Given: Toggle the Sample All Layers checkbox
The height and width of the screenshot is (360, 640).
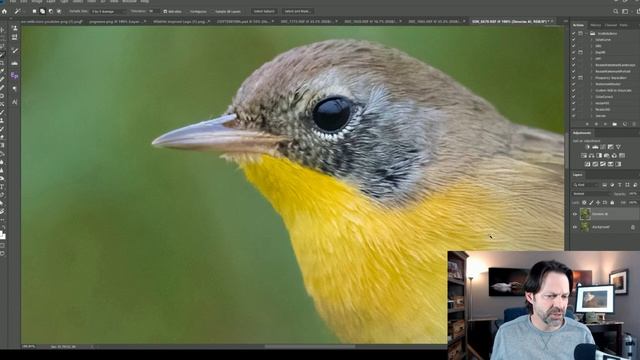Looking at the screenshot, I should coord(213,11).
